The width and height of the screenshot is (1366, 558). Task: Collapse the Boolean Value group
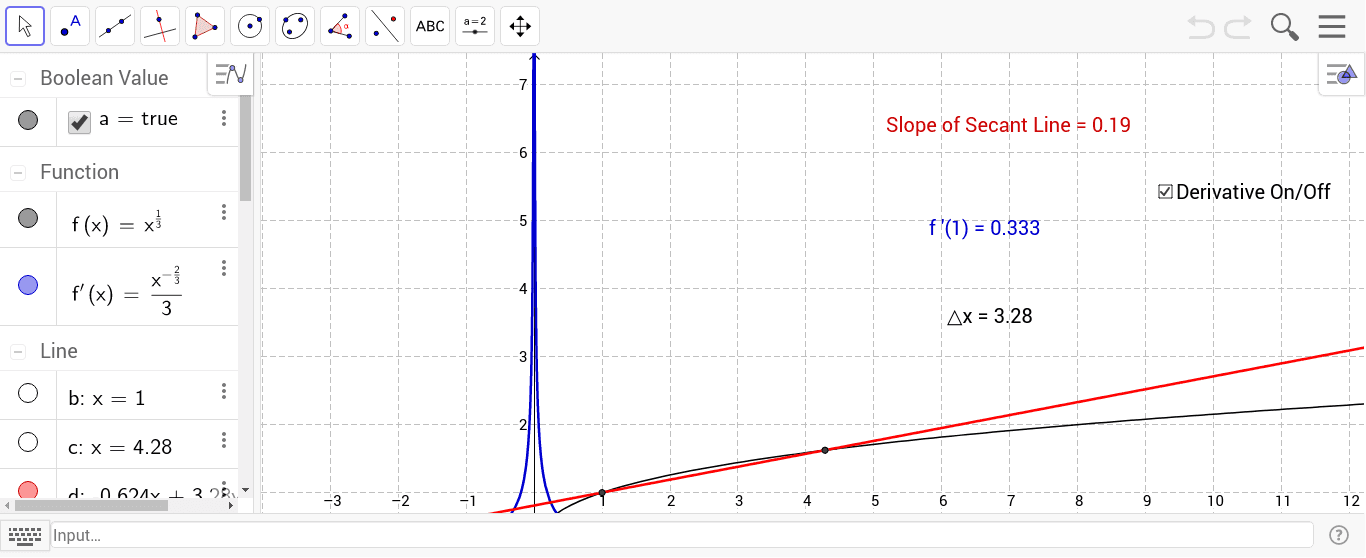[x=18, y=78]
